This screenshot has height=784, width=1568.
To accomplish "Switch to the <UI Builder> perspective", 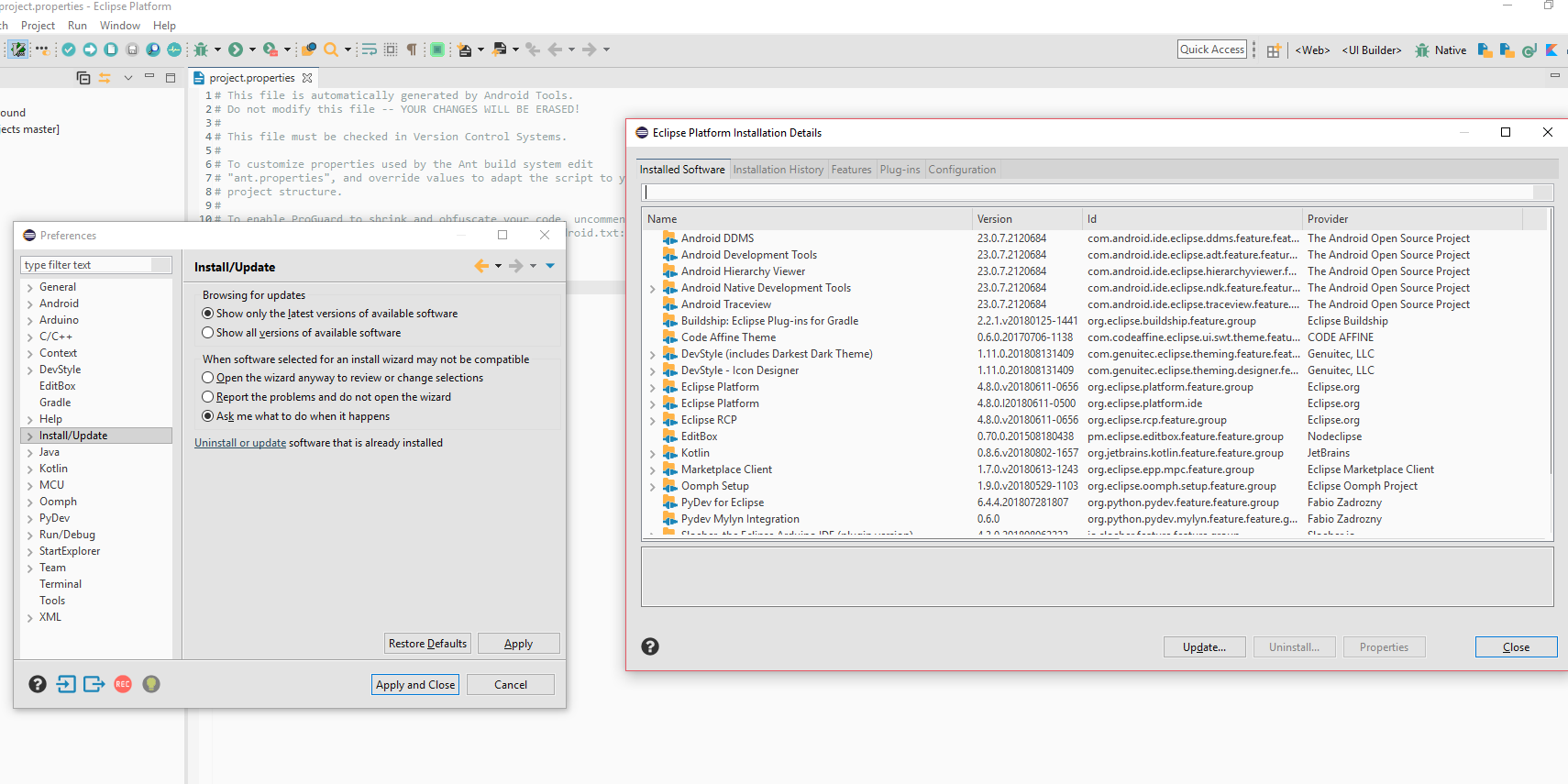I will point(1372,50).
